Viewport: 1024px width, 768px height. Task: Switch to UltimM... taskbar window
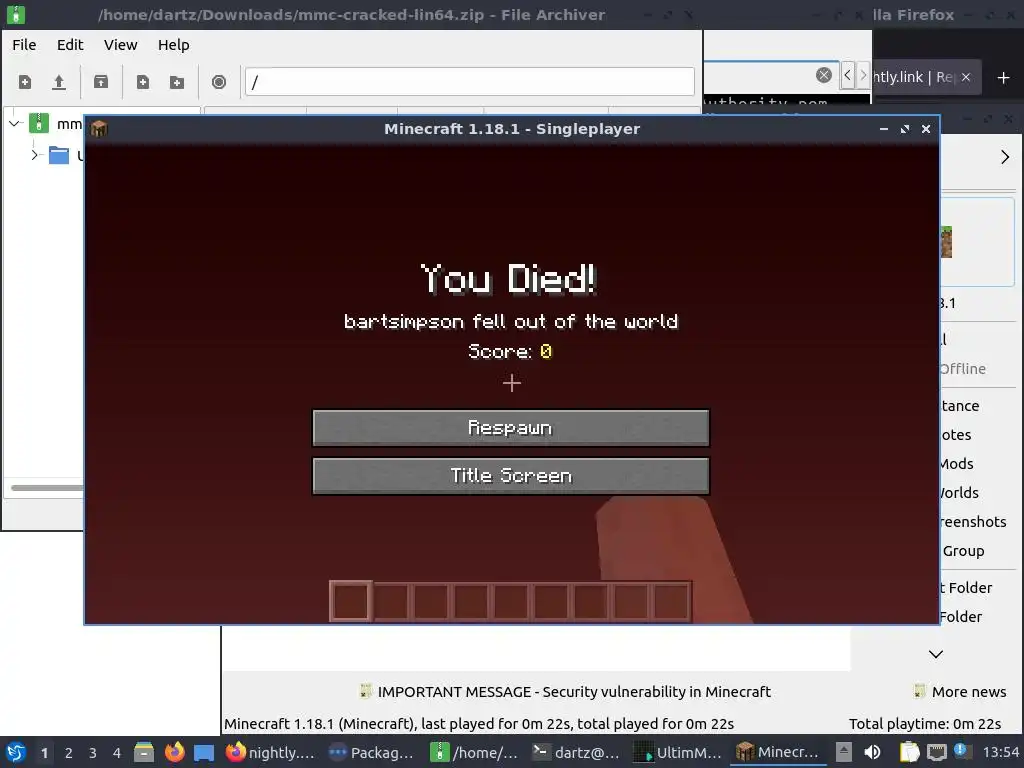pos(679,752)
